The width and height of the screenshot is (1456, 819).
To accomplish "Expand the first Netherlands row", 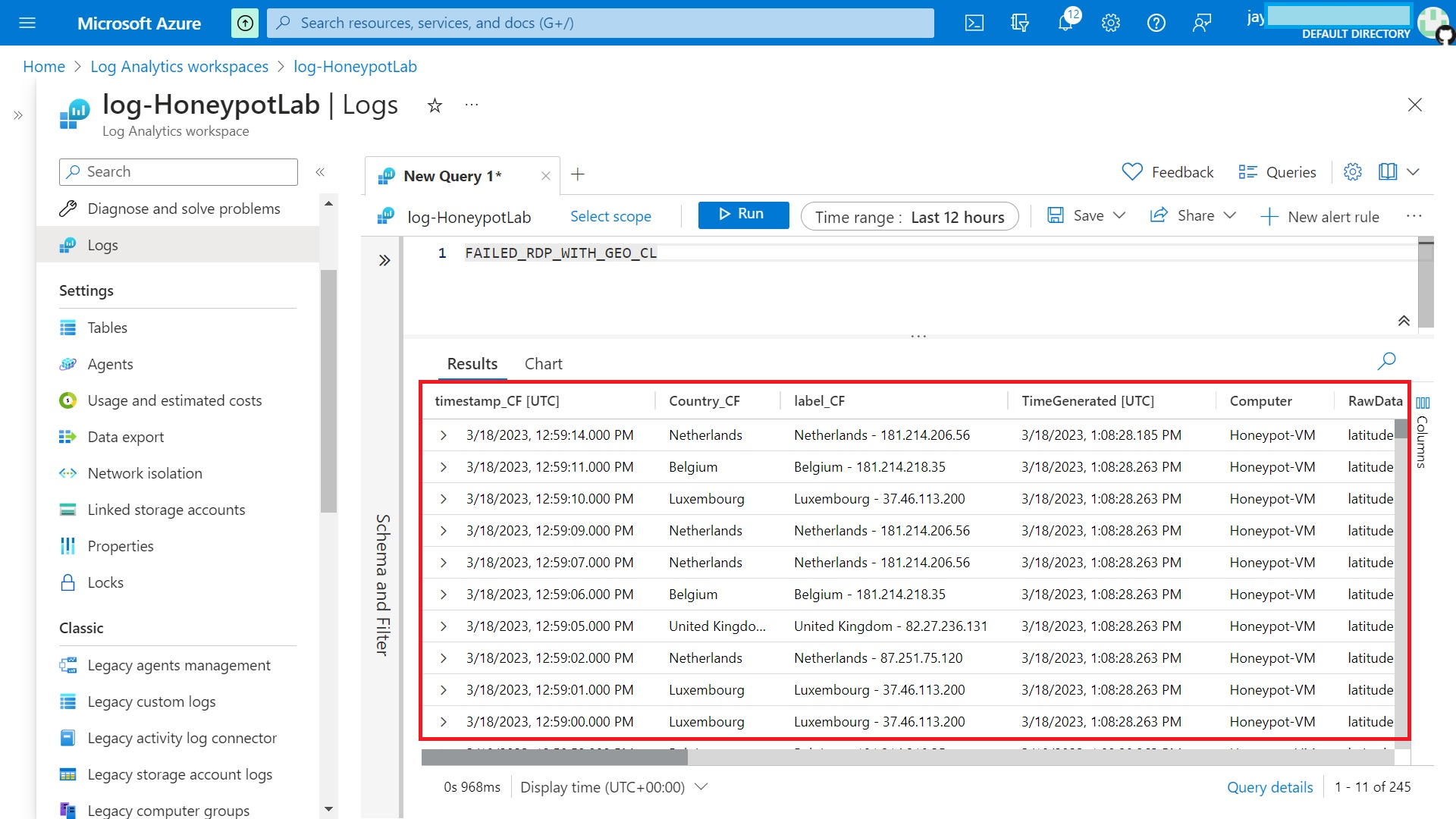I will 444,434.
